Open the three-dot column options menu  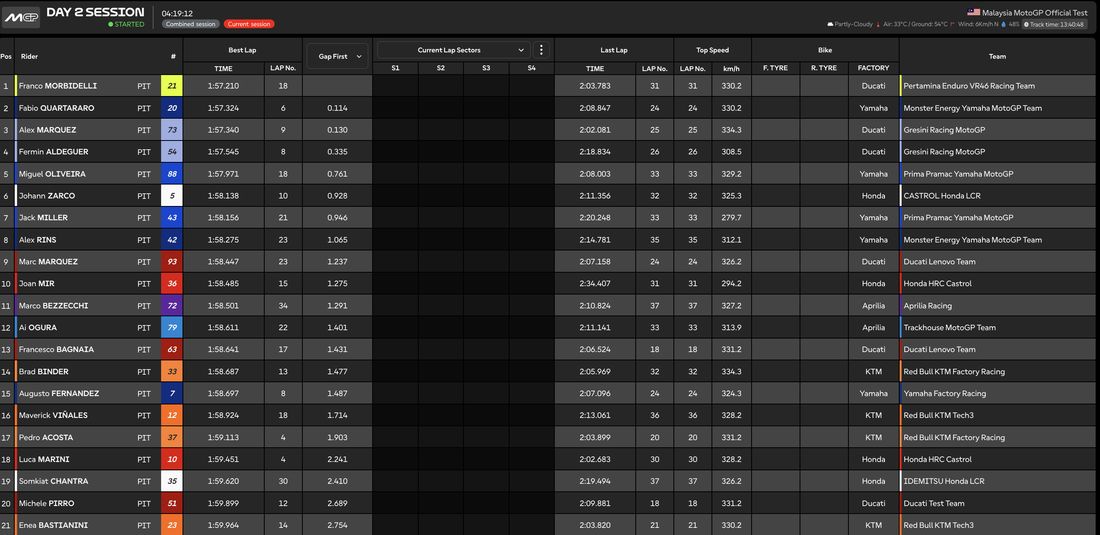(541, 50)
